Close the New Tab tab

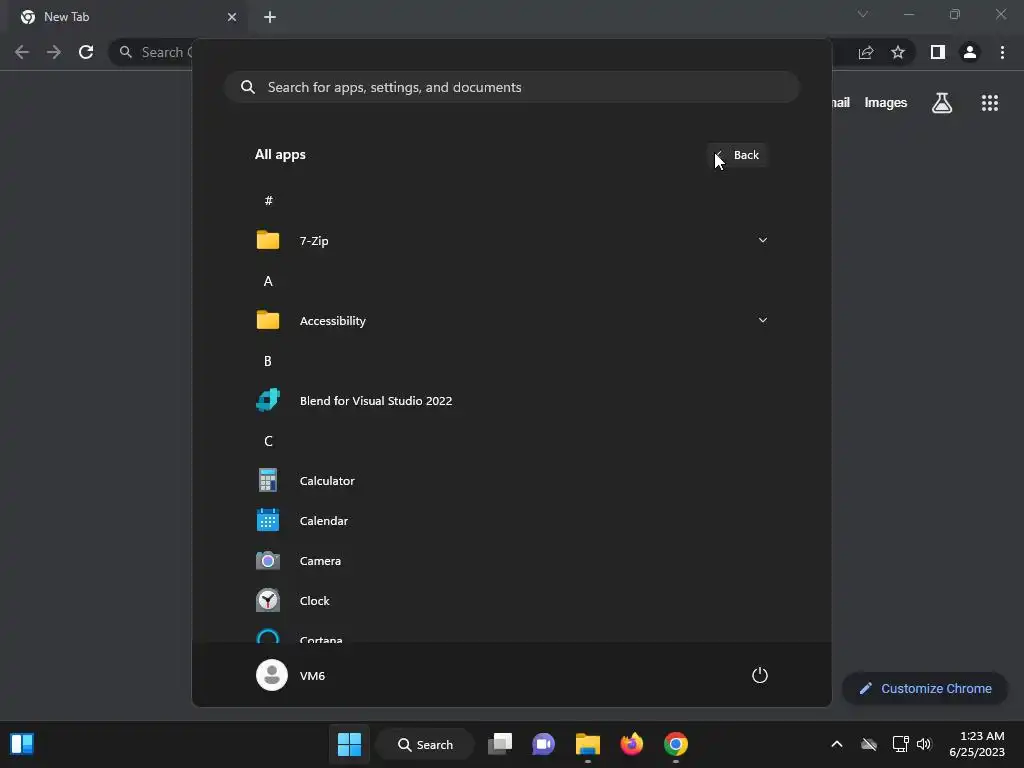232,17
